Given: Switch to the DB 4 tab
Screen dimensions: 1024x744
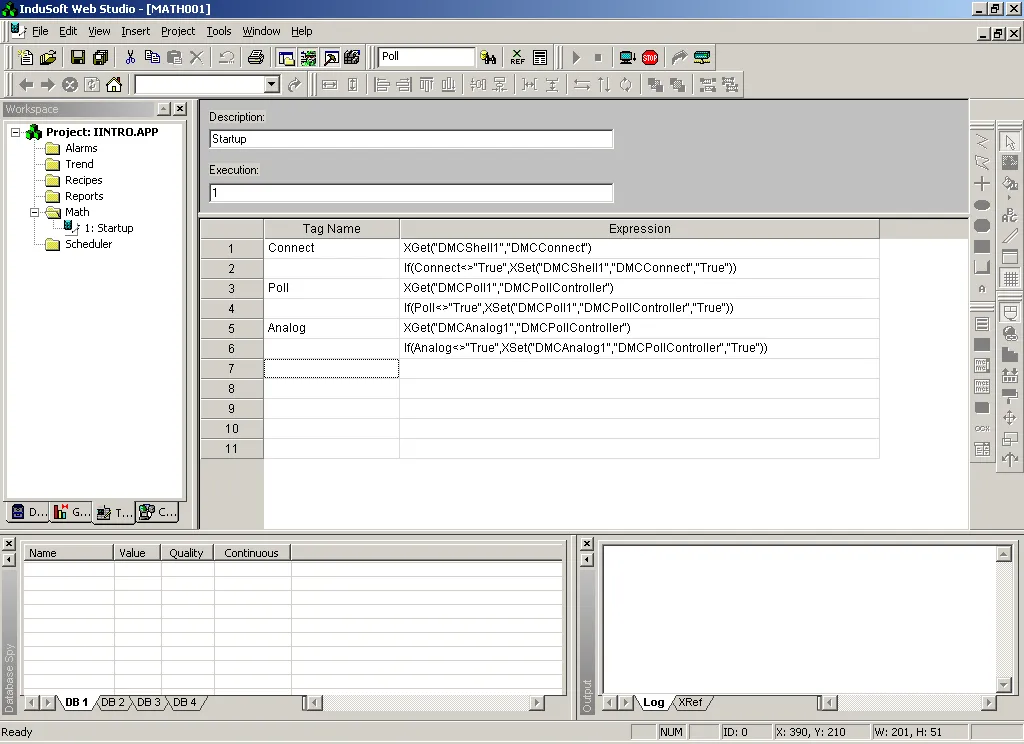Looking at the screenshot, I should (x=185, y=702).
